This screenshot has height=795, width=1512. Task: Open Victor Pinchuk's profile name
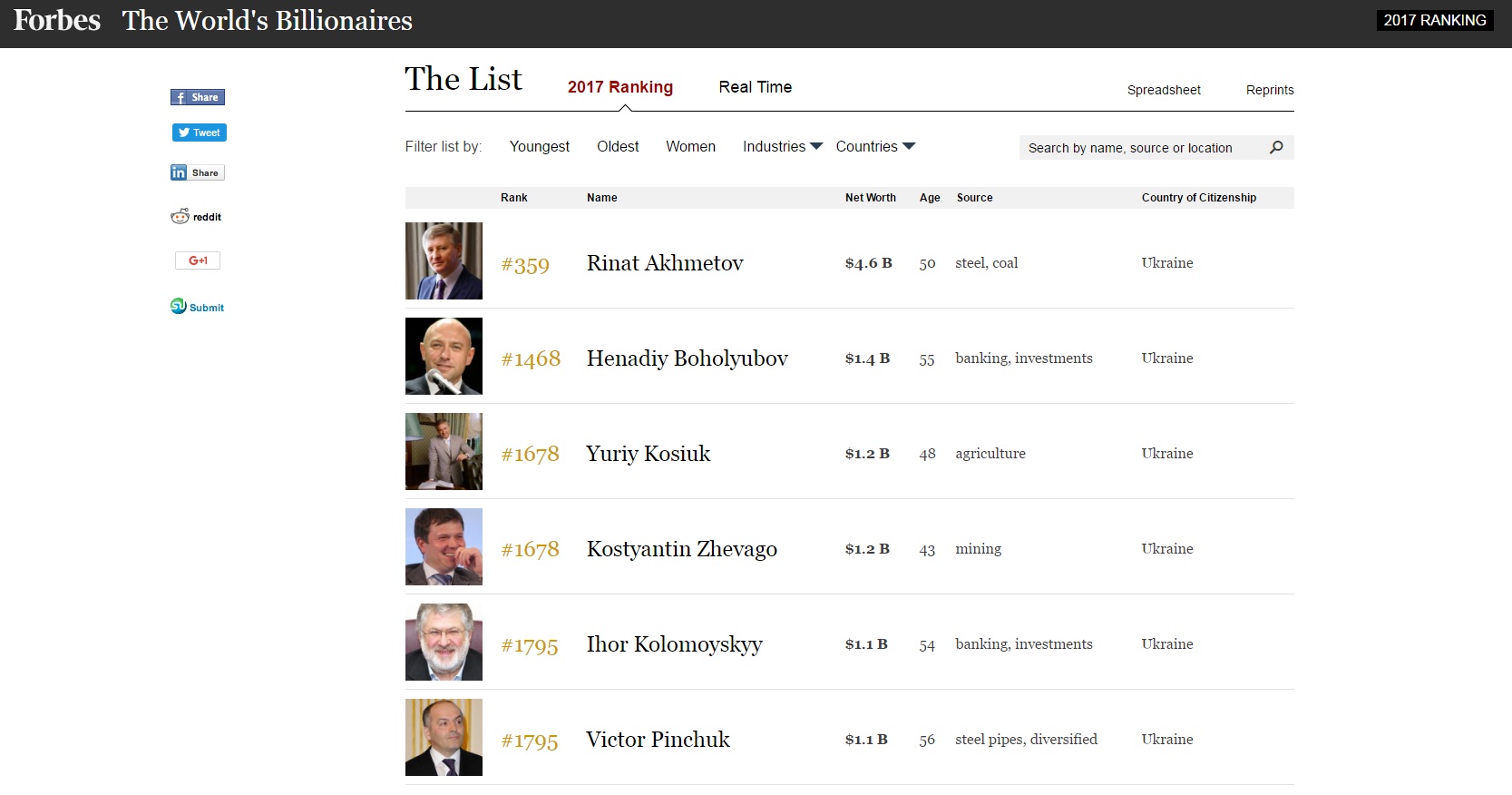(658, 740)
